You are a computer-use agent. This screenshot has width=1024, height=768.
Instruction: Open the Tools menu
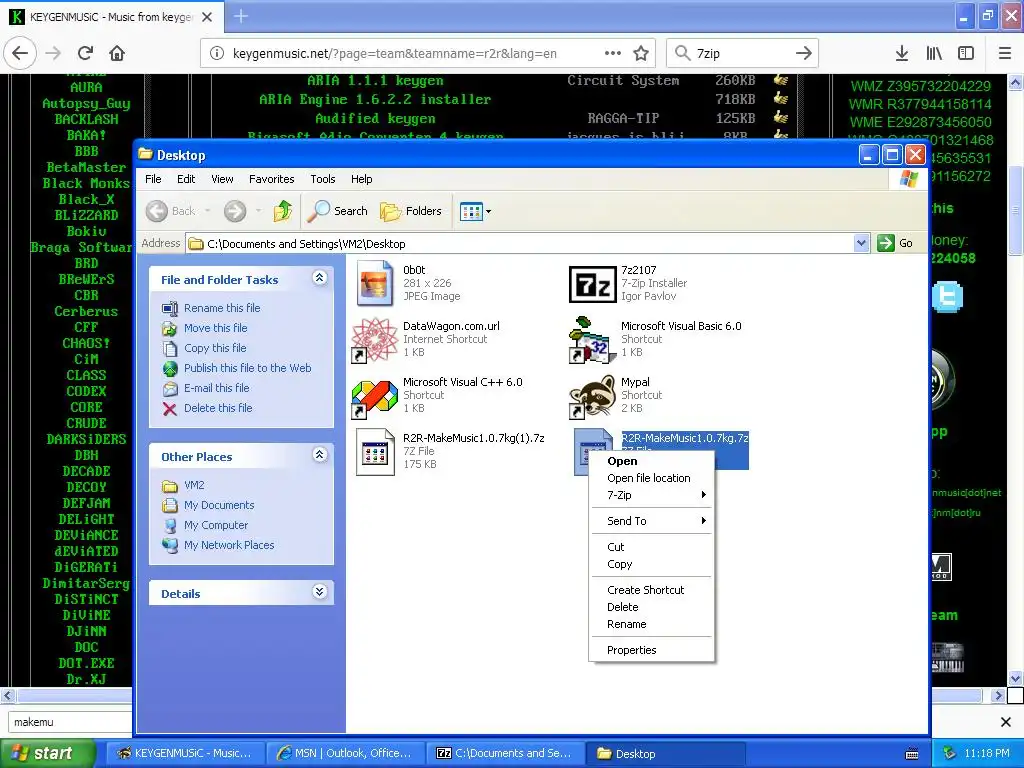click(x=323, y=179)
